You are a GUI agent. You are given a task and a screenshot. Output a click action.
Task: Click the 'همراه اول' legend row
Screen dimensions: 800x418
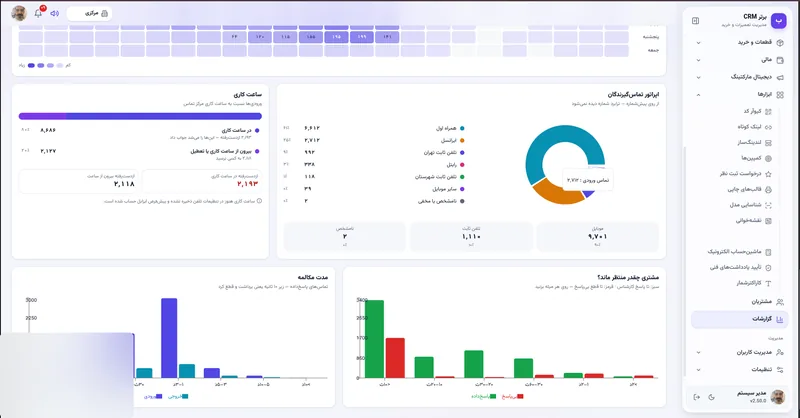[374, 128]
